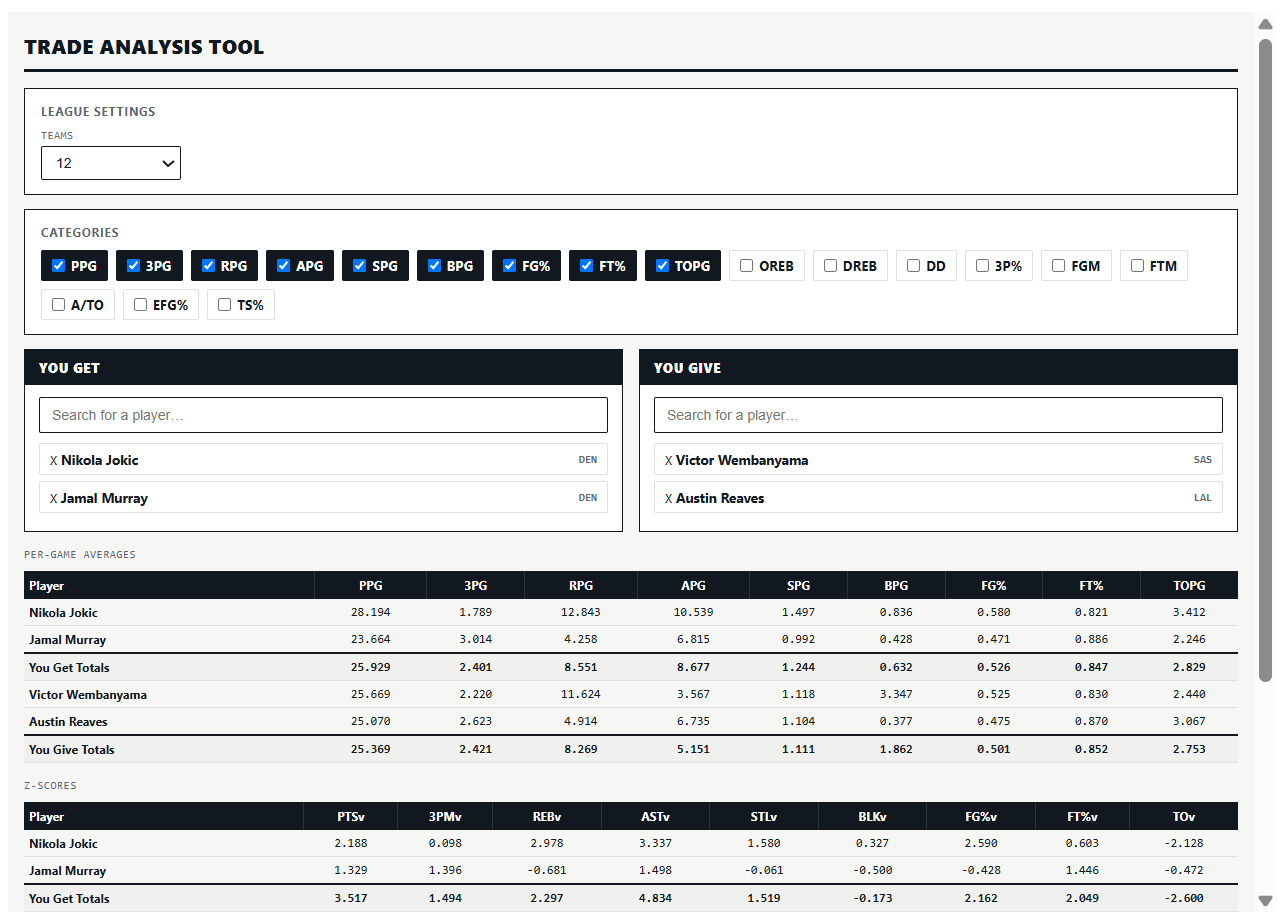Click the Trade Analysis Tool title

[144, 47]
